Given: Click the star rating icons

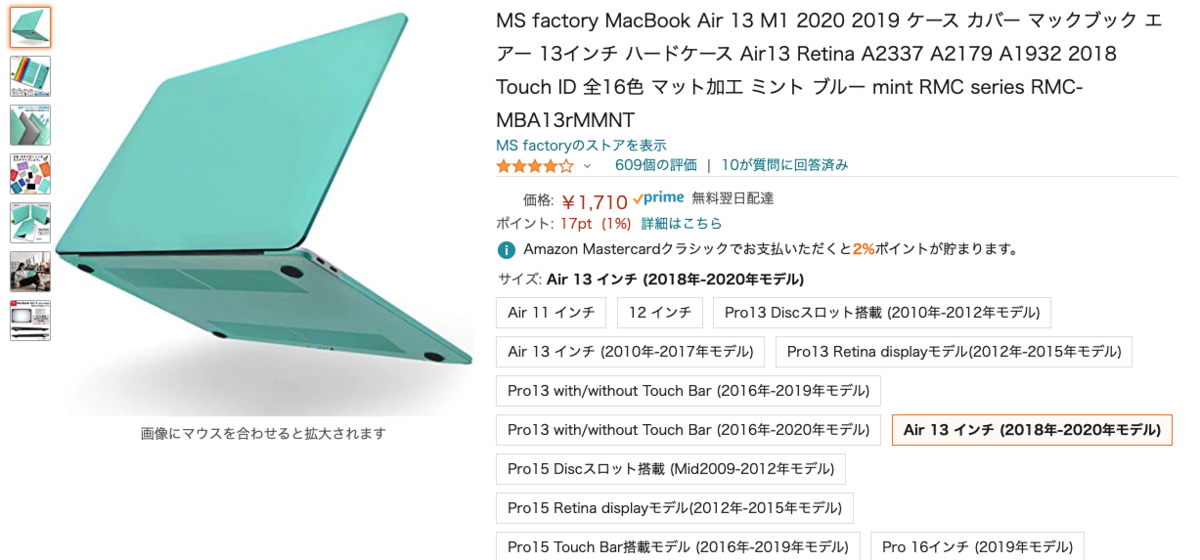Looking at the screenshot, I should coord(535,165).
